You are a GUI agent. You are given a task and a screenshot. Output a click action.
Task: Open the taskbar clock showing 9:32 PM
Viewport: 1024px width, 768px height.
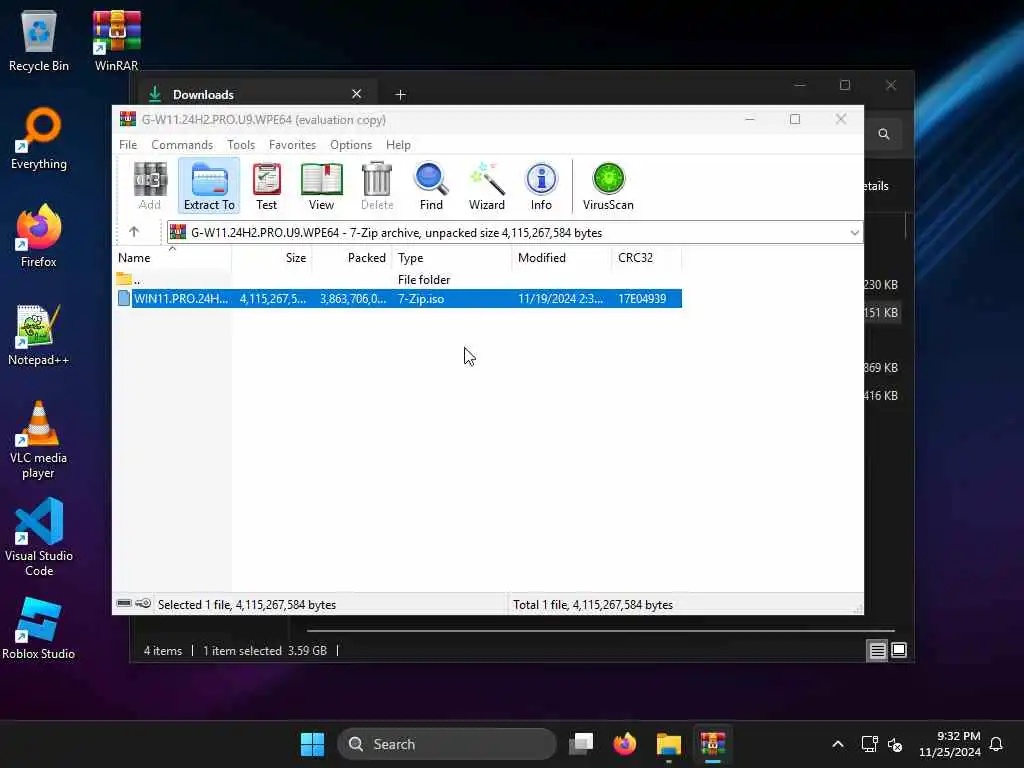click(950, 744)
